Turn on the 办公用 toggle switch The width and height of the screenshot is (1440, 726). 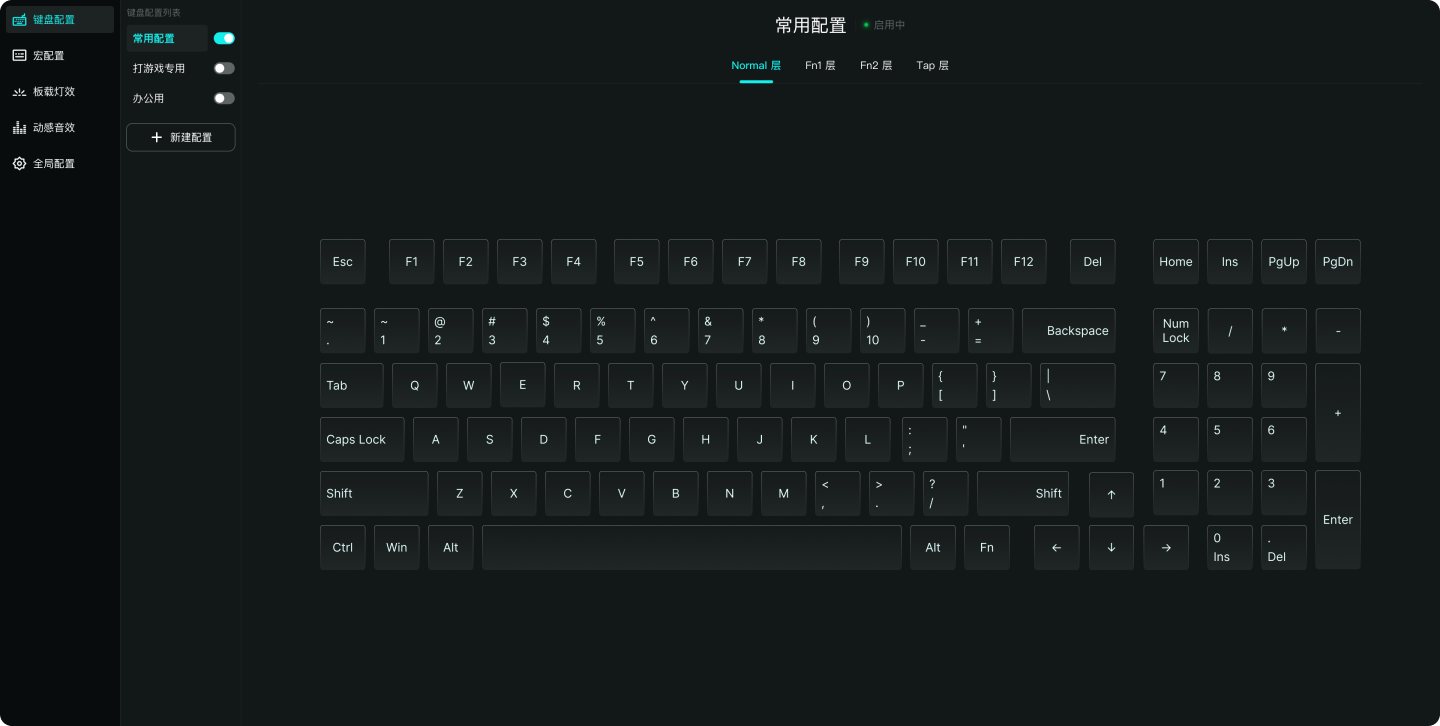[x=224, y=98]
